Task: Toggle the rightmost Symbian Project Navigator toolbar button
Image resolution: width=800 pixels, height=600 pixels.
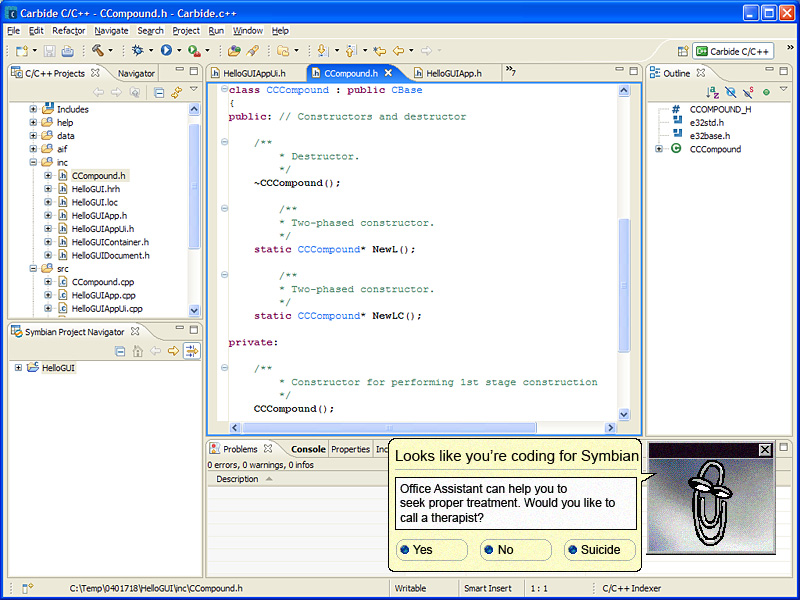Action: tap(192, 351)
